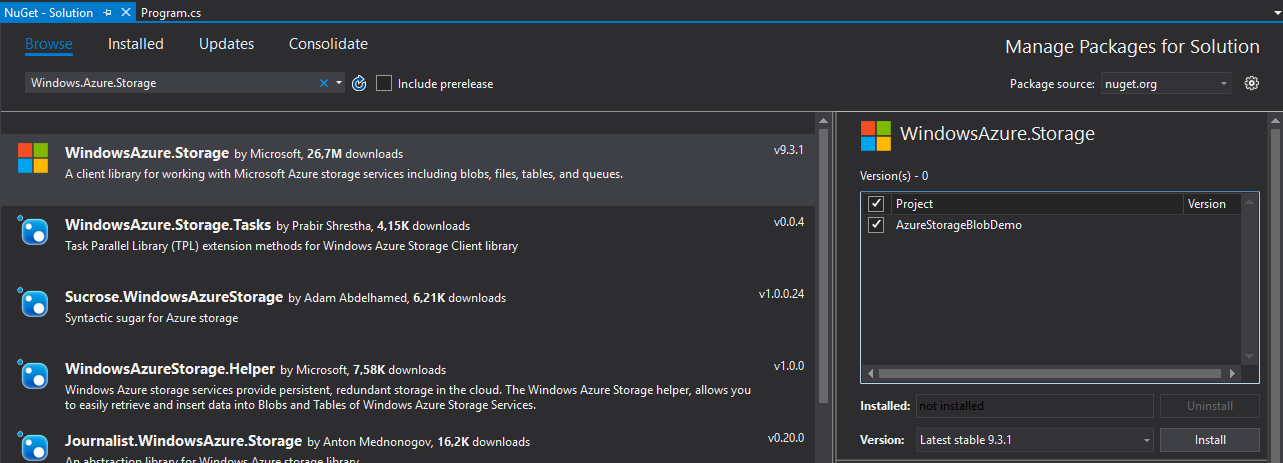
Task: Select the Sucrose.WindowsAzureStorage package title
Action: 174,297
